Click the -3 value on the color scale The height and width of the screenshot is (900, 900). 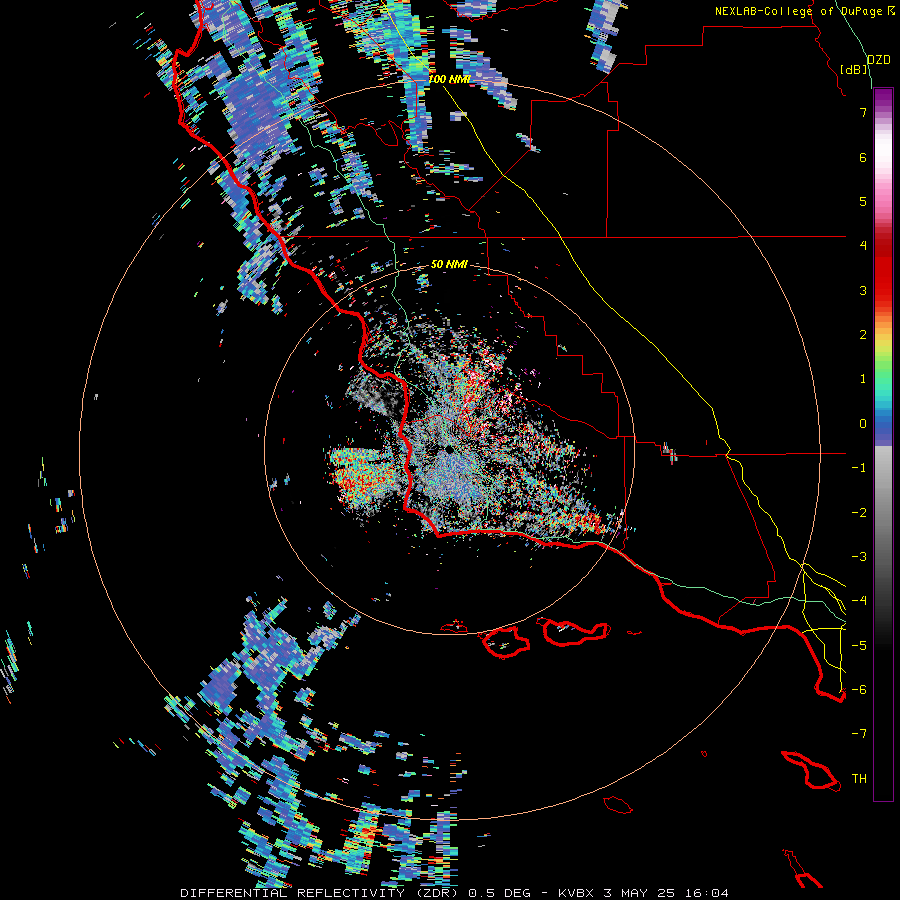coord(859,557)
